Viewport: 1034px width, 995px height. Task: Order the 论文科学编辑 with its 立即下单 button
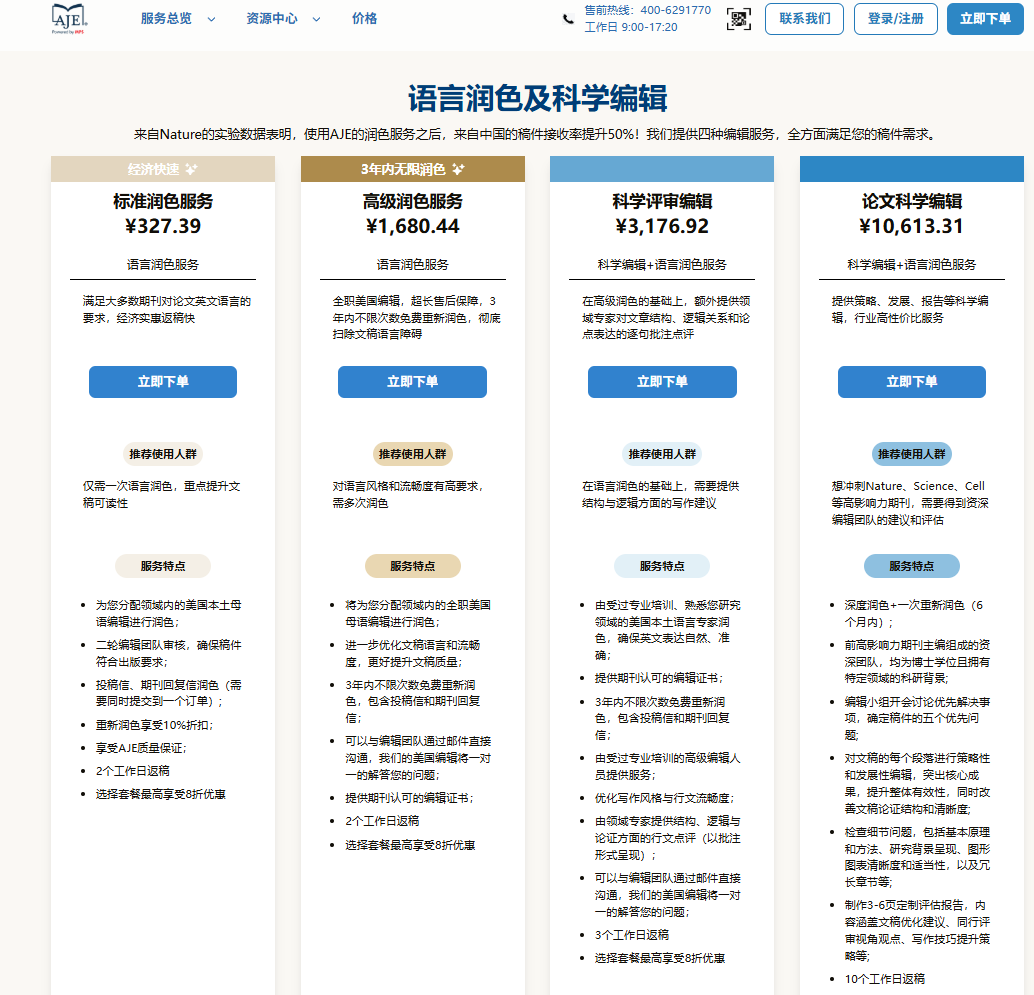tap(911, 382)
